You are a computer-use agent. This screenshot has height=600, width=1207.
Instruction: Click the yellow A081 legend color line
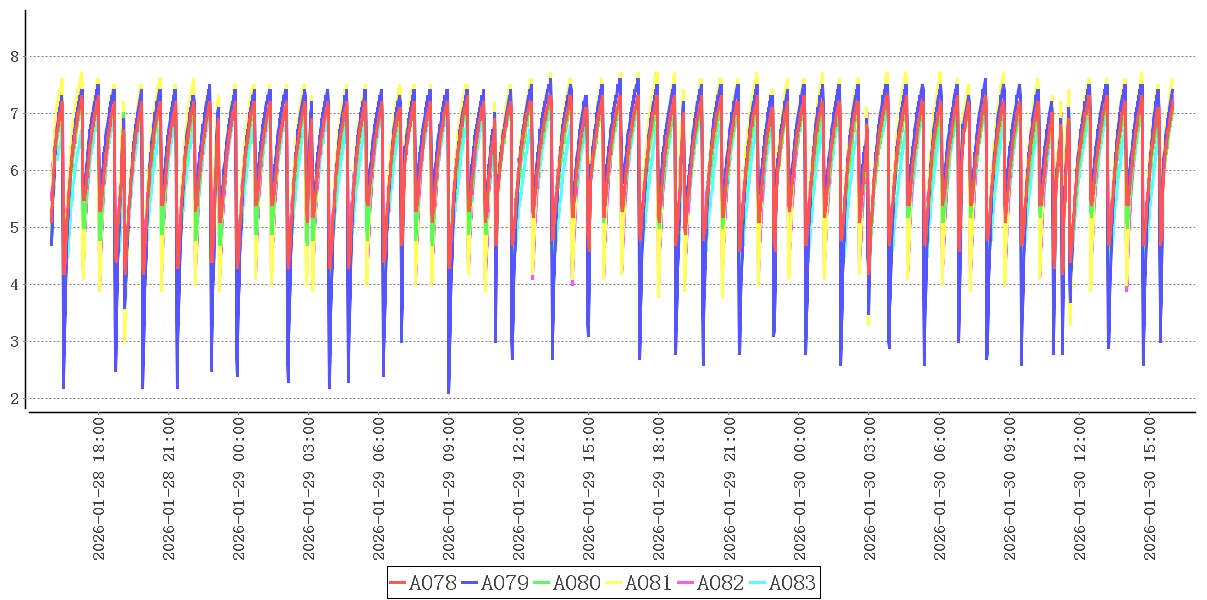pyautogui.click(x=614, y=584)
